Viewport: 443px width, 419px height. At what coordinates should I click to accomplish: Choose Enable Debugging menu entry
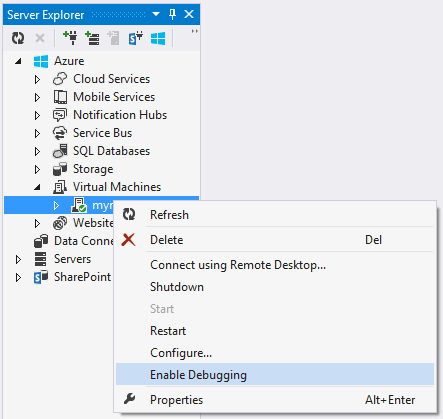click(x=275, y=374)
